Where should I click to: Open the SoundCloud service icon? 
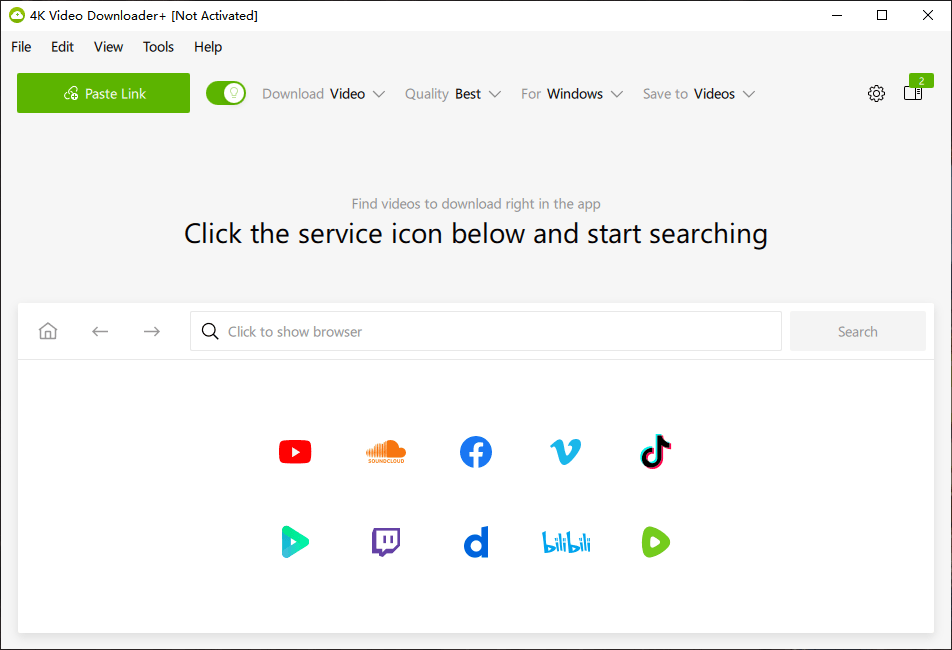coord(386,452)
